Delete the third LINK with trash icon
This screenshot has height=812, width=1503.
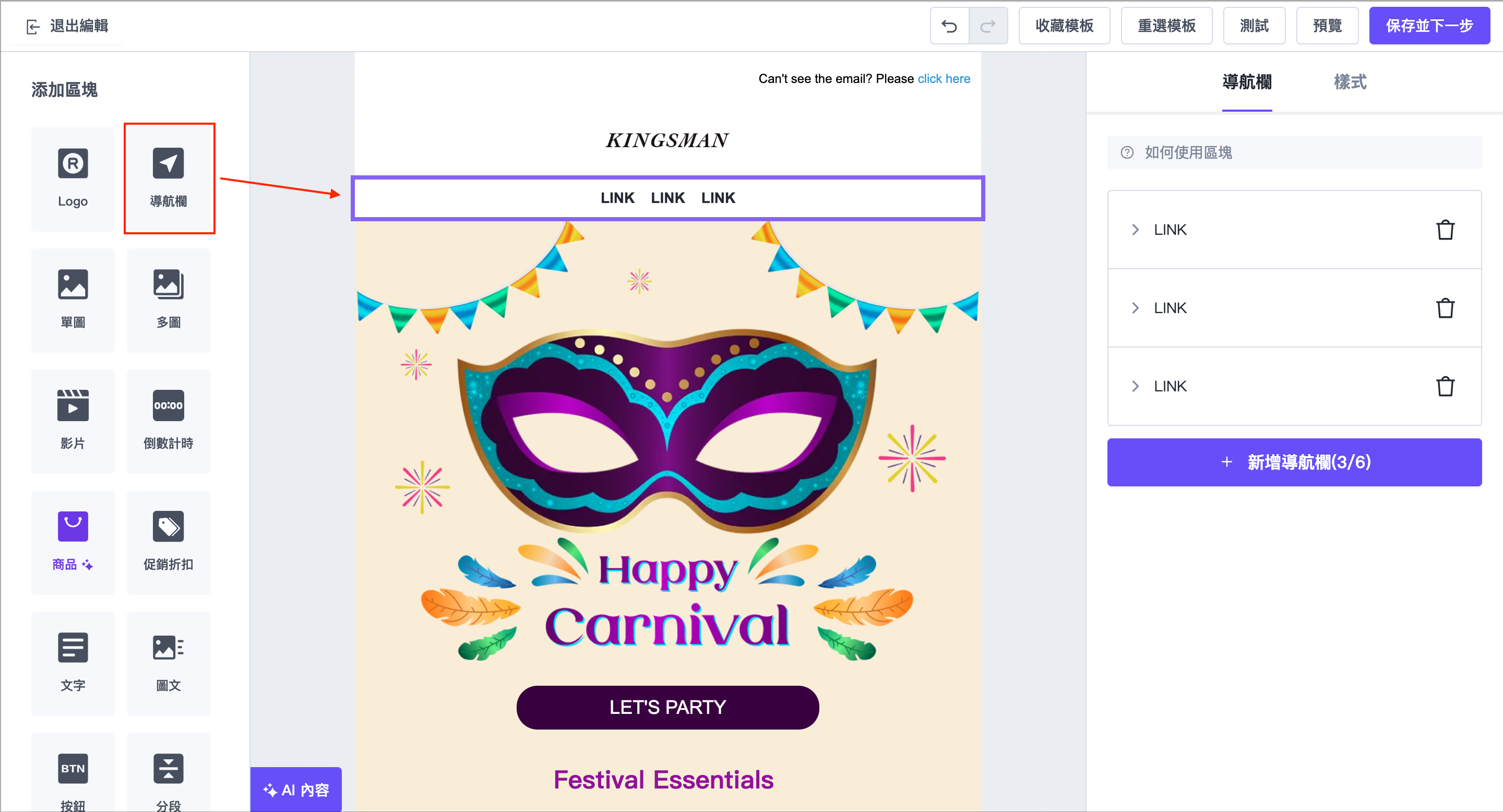point(1445,386)
